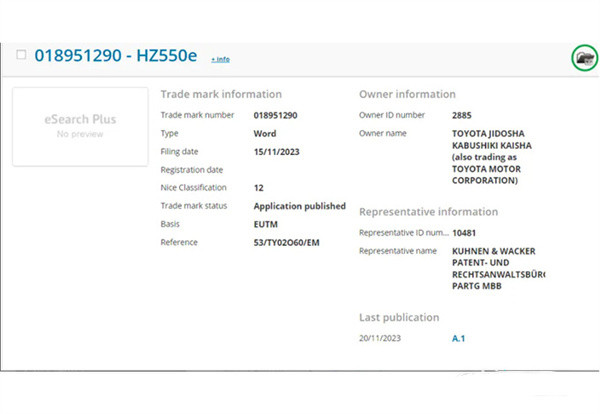This screenshot has height=414, width=600.
Task: Click the owner ID number 2885
Action: click(462, 115)
